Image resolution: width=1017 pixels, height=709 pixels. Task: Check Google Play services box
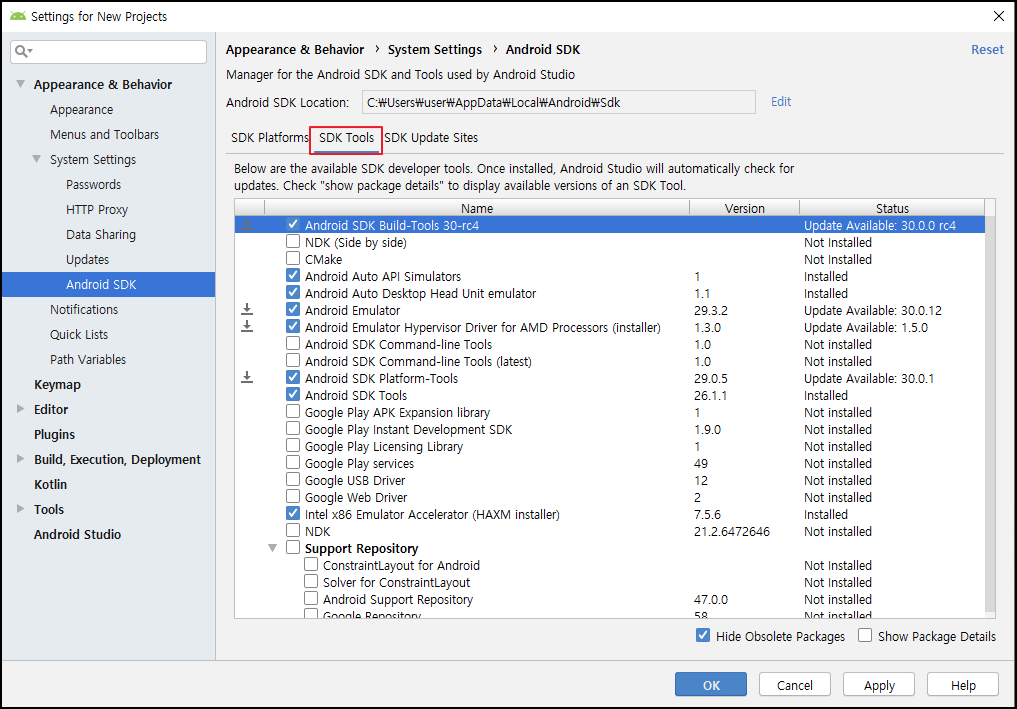point(293,463)
